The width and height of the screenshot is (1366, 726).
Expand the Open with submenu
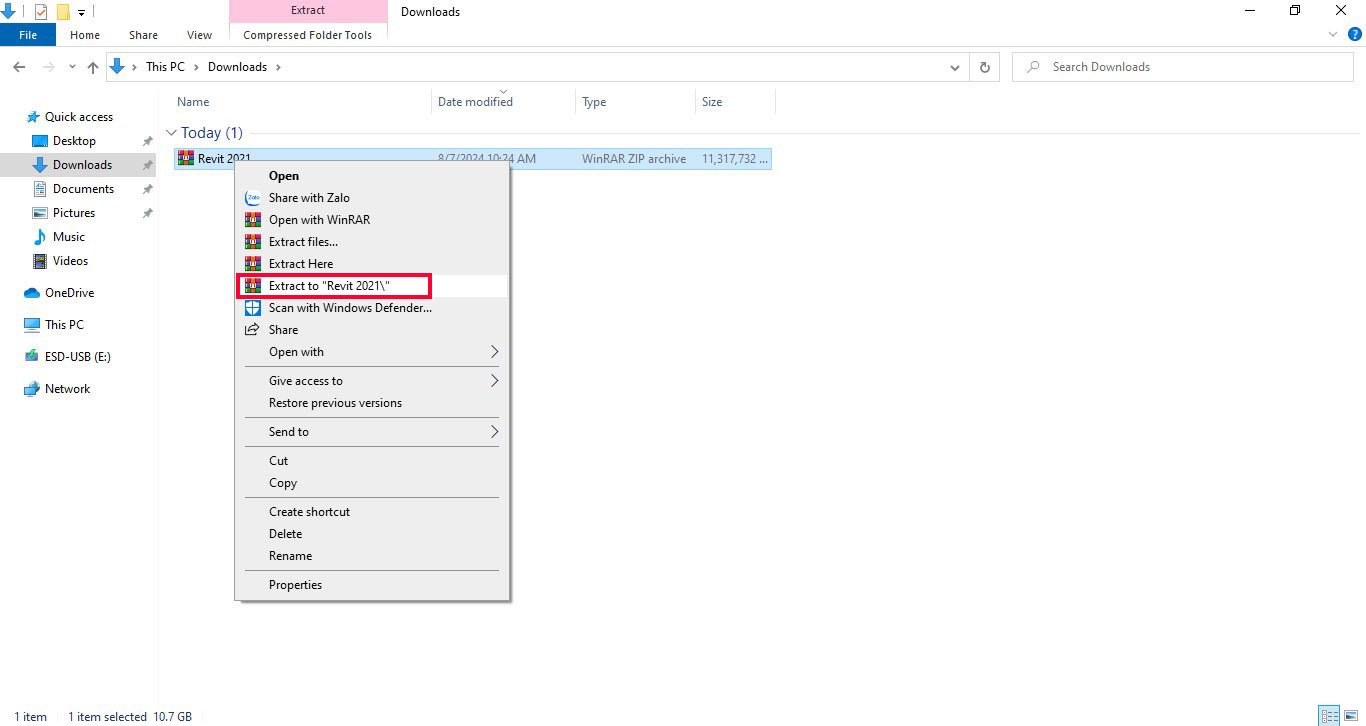pos(493,352)
